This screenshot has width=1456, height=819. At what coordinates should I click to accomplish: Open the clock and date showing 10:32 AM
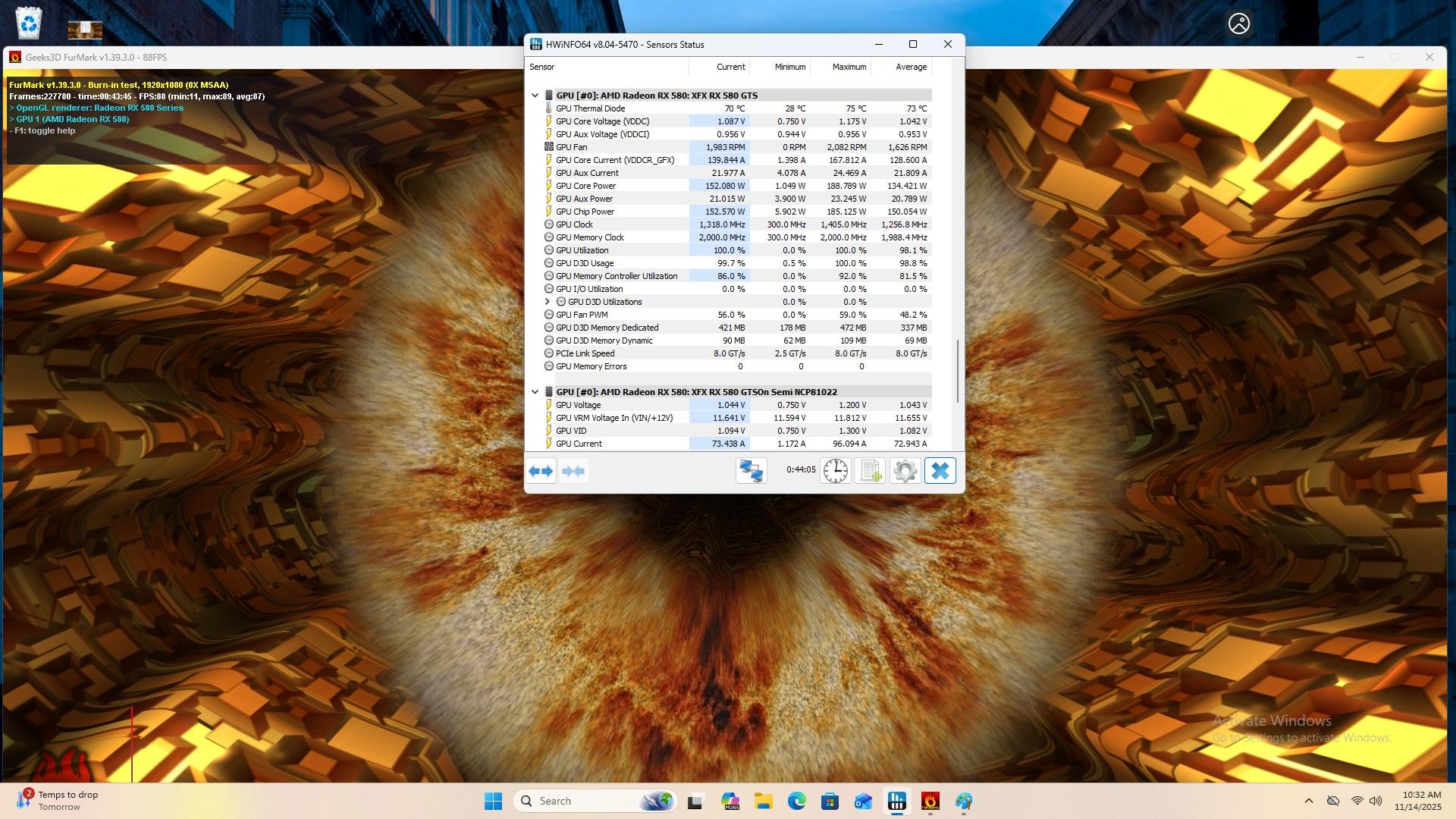(x=1417, y=801)
